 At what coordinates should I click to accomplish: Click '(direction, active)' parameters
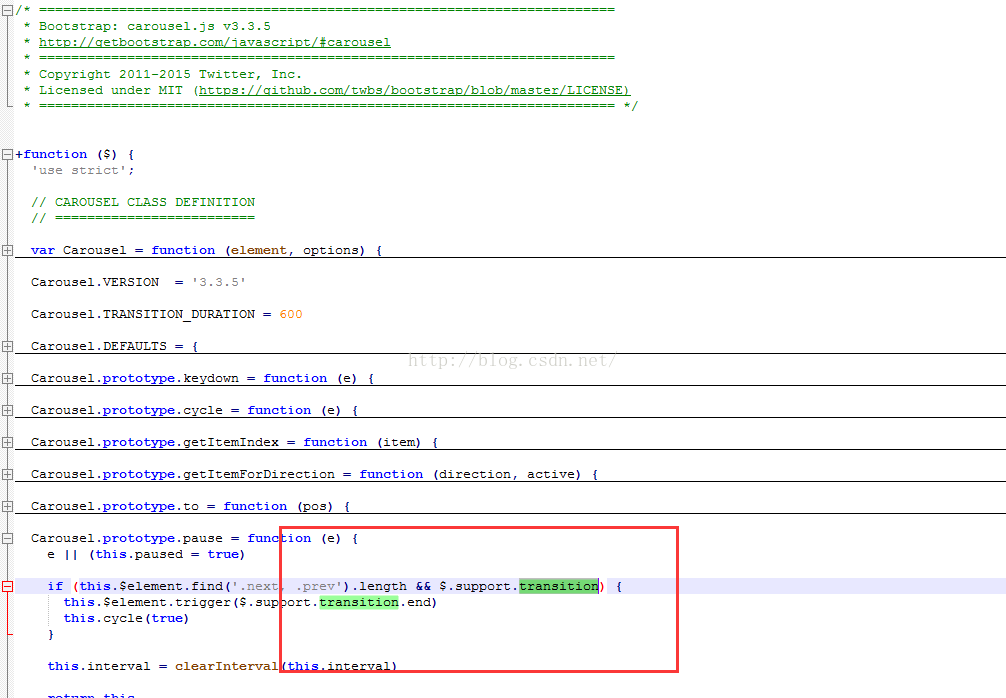point(507,474)
